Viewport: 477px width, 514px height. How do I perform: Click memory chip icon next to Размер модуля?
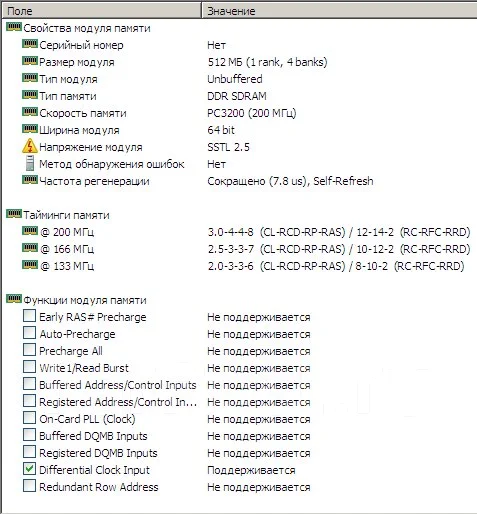(x=30, y=61)
